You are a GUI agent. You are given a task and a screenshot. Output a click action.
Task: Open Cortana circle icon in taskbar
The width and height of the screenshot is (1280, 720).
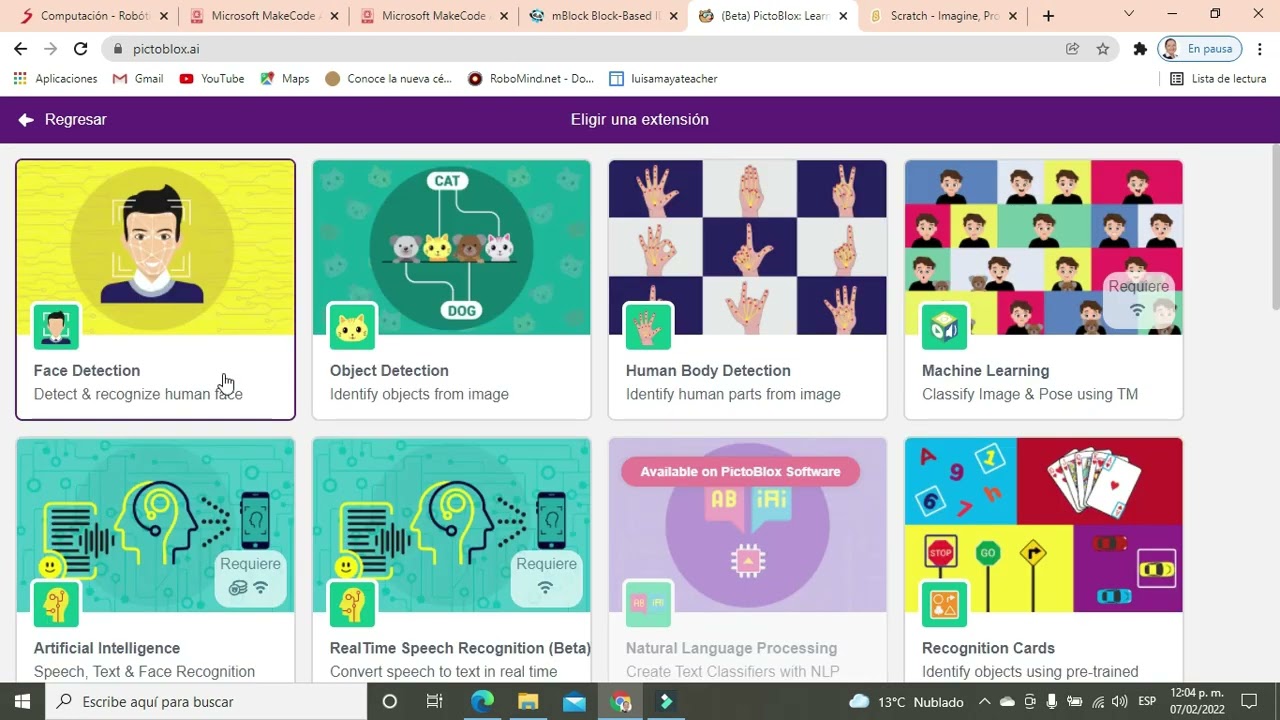(390, 701)
